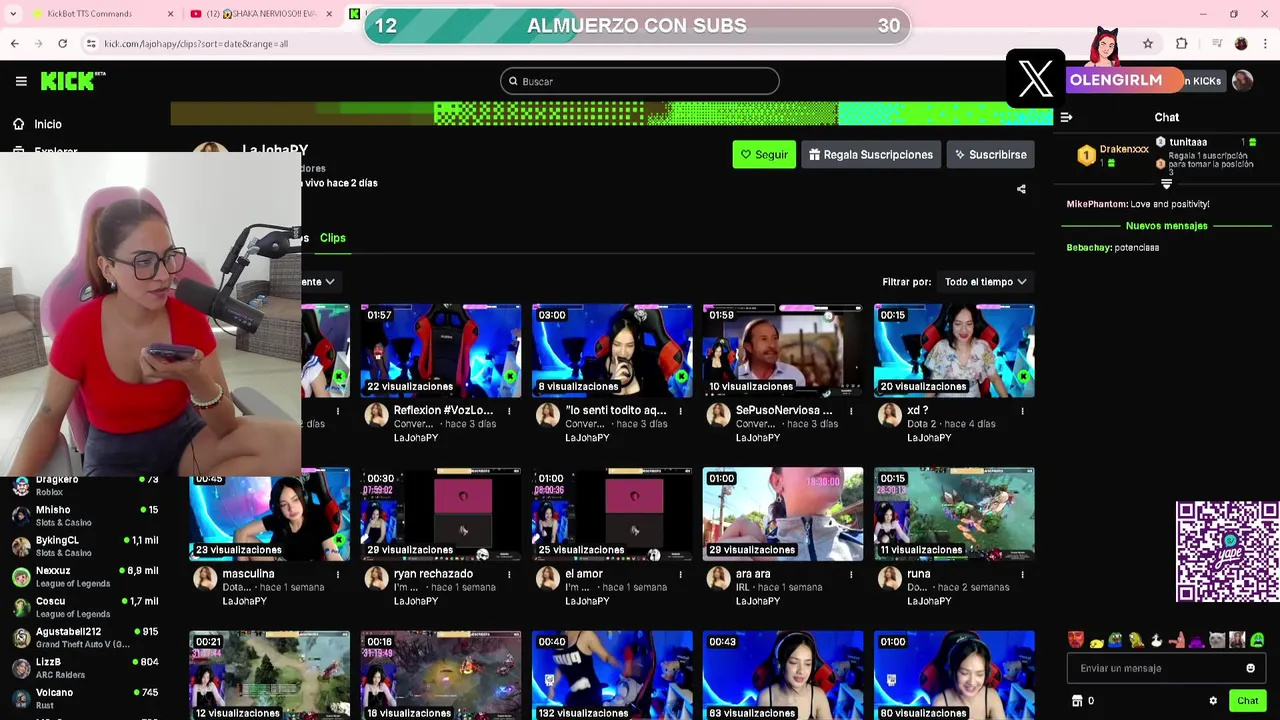Screen dimensions: 1280x720
Task: Open Coscu channel in the sidebar
Action: tap(85, 607)
